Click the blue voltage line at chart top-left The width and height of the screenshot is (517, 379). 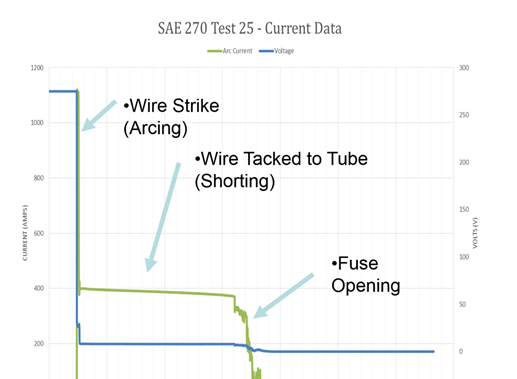click(x=63, y=91)
